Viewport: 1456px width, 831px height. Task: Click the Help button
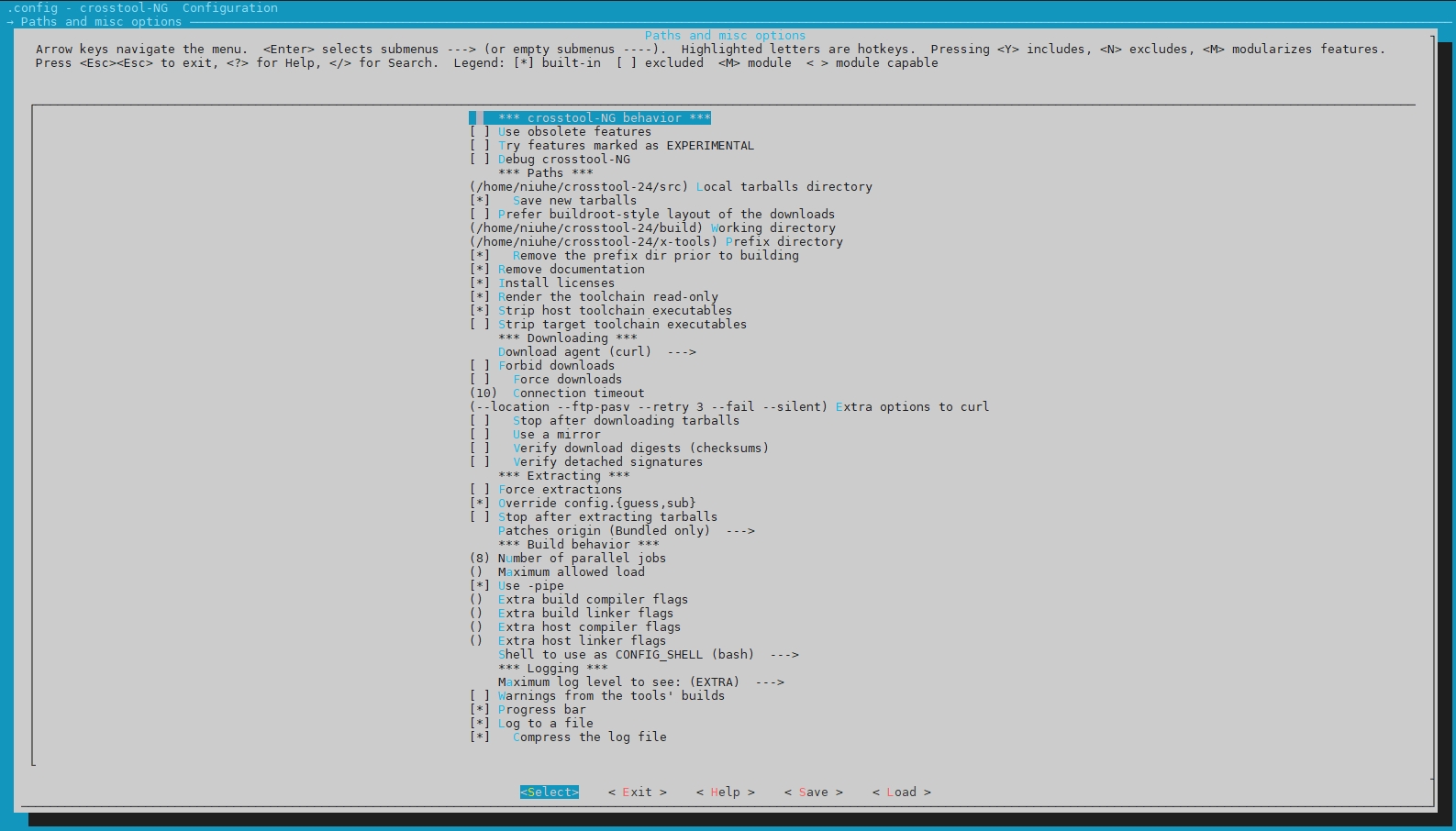pos(726,792)
